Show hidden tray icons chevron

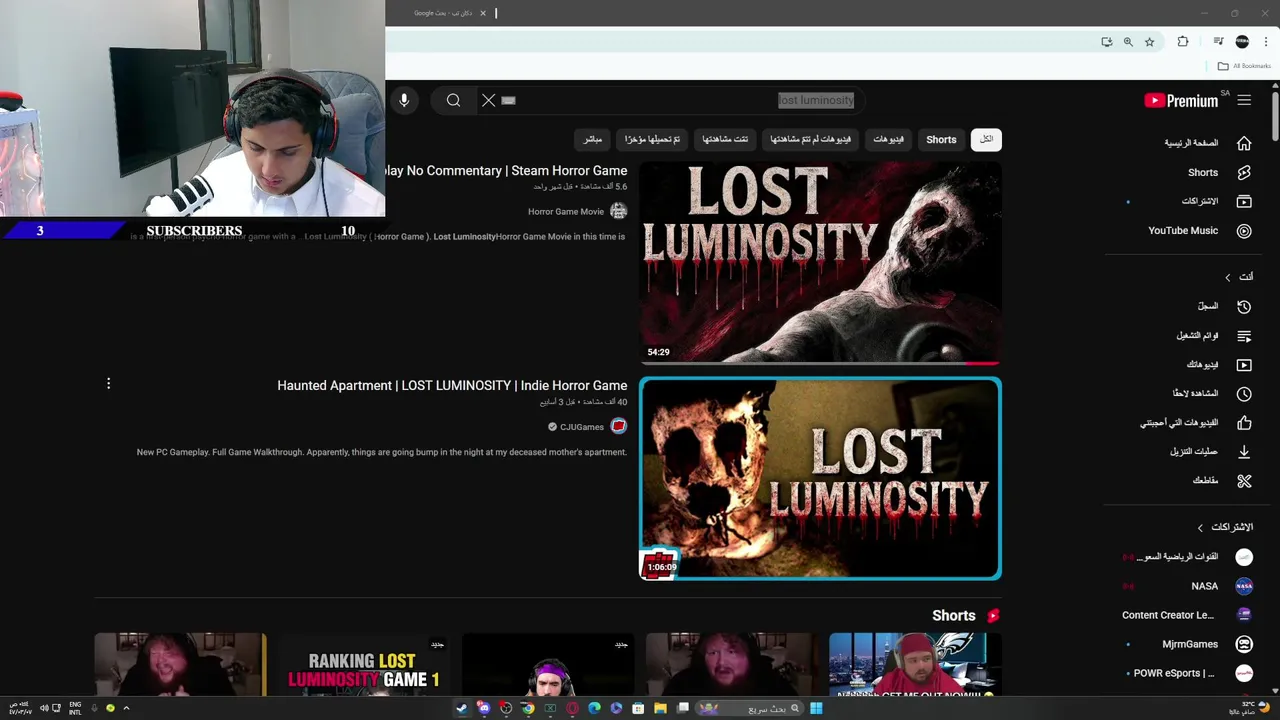click(x=126, y=708)
